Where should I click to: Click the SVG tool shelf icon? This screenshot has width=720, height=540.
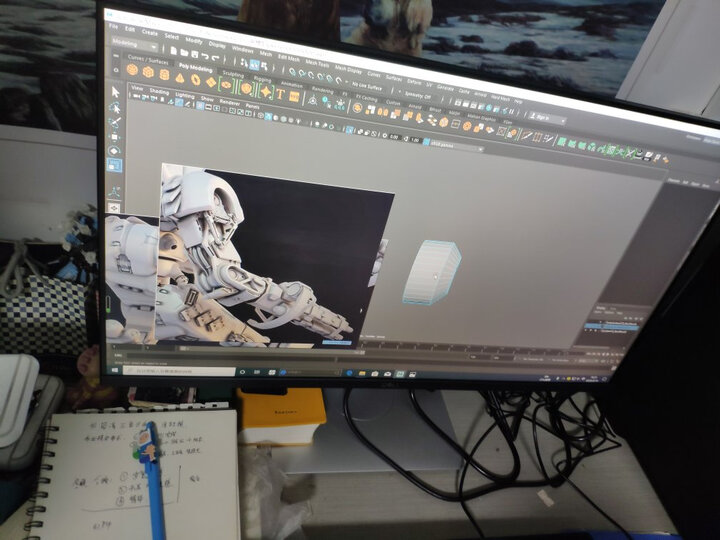pyautogui.click(x=294, y=97)
